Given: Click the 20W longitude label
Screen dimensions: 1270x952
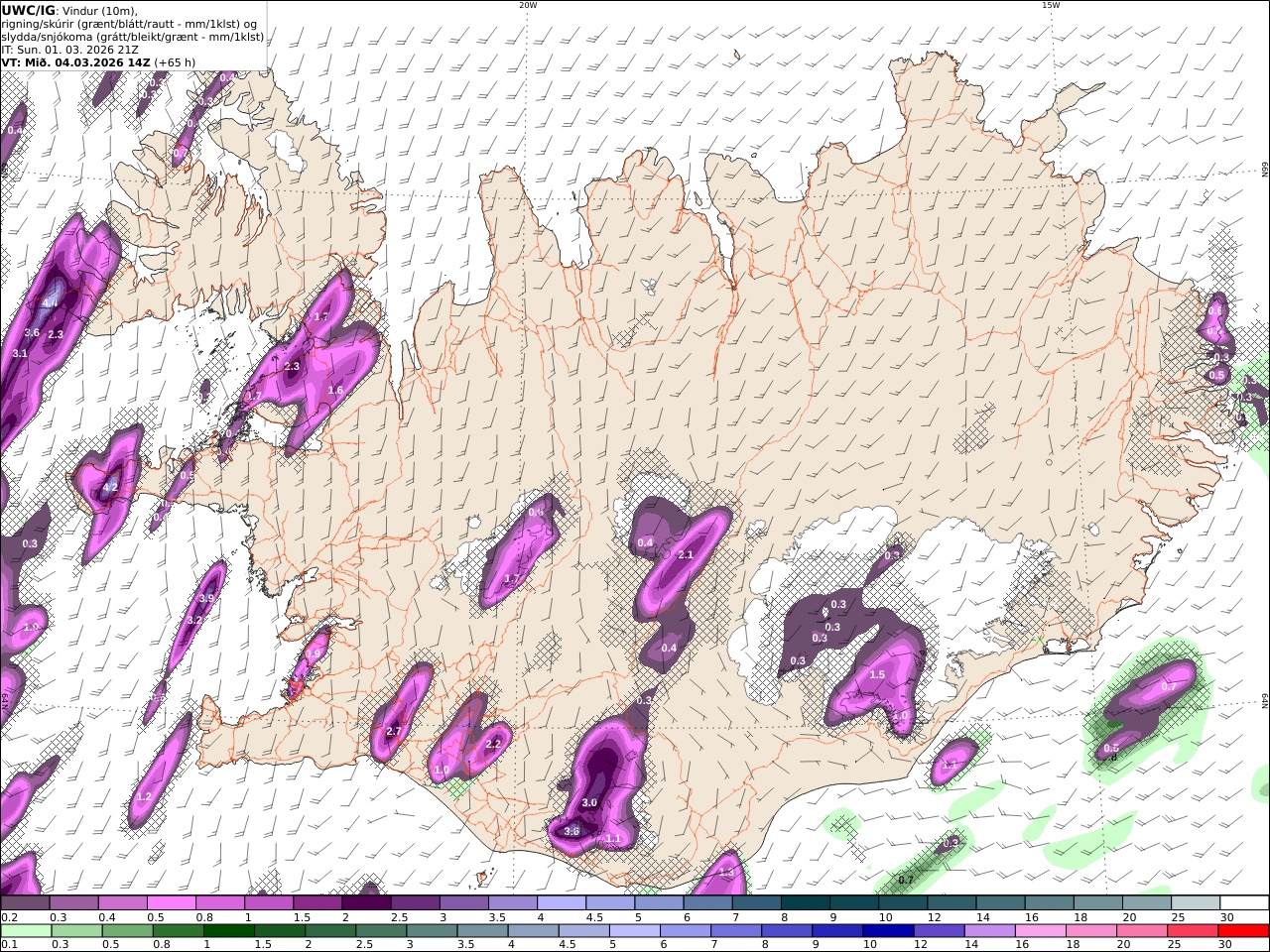Looking at the screenshot, I should tap(528, 5).
